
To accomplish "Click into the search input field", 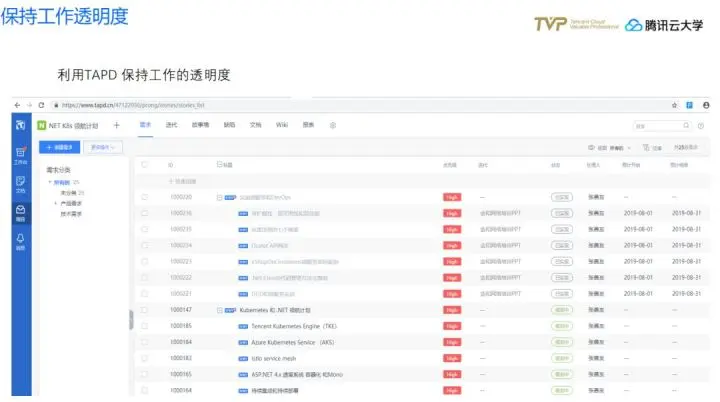I will (658, 125).
